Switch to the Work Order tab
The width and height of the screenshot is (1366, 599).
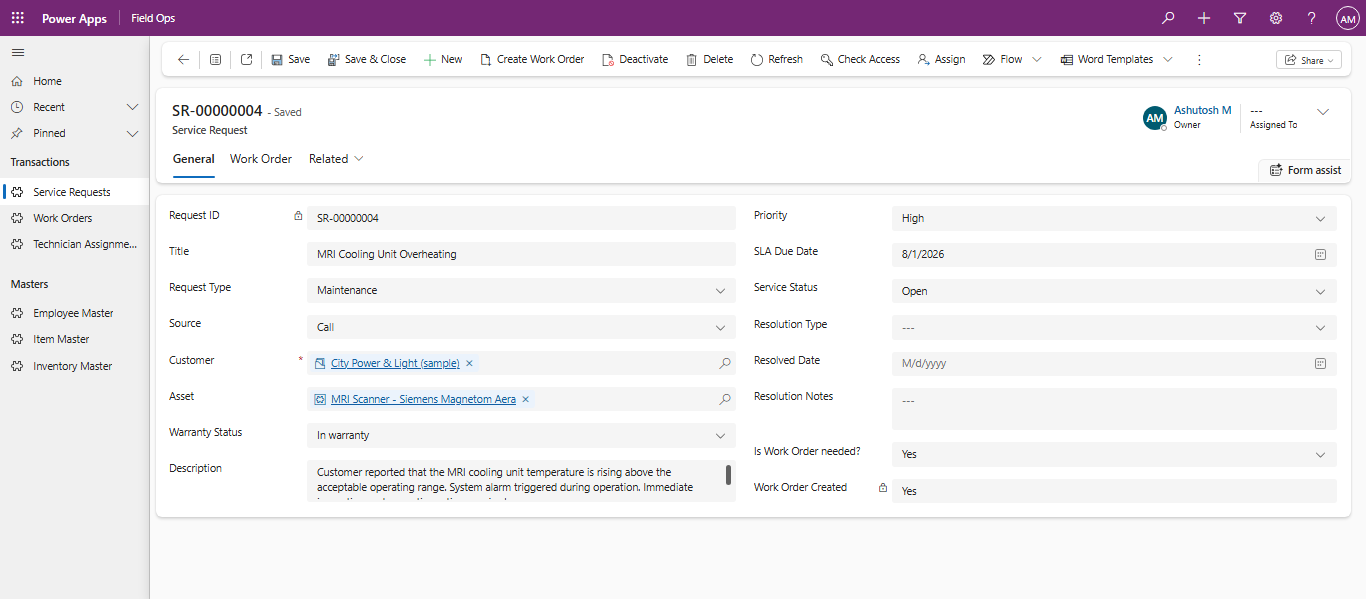[x=261, y=159]
